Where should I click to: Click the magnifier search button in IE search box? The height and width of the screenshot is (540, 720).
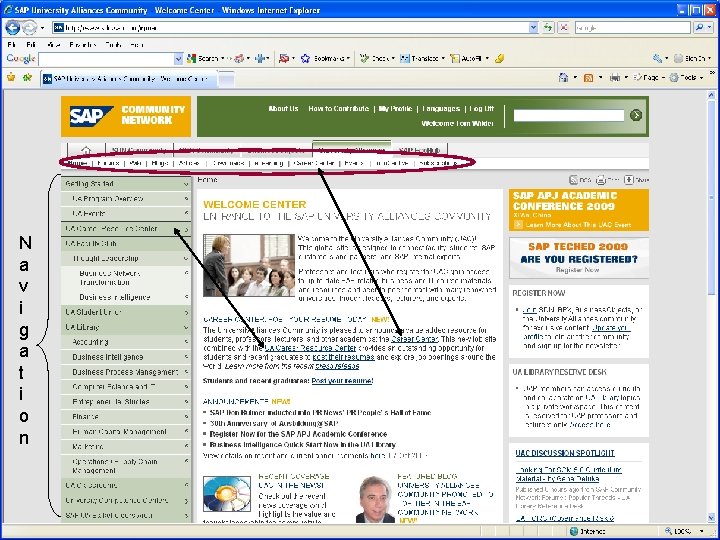[x=698, y=28]
